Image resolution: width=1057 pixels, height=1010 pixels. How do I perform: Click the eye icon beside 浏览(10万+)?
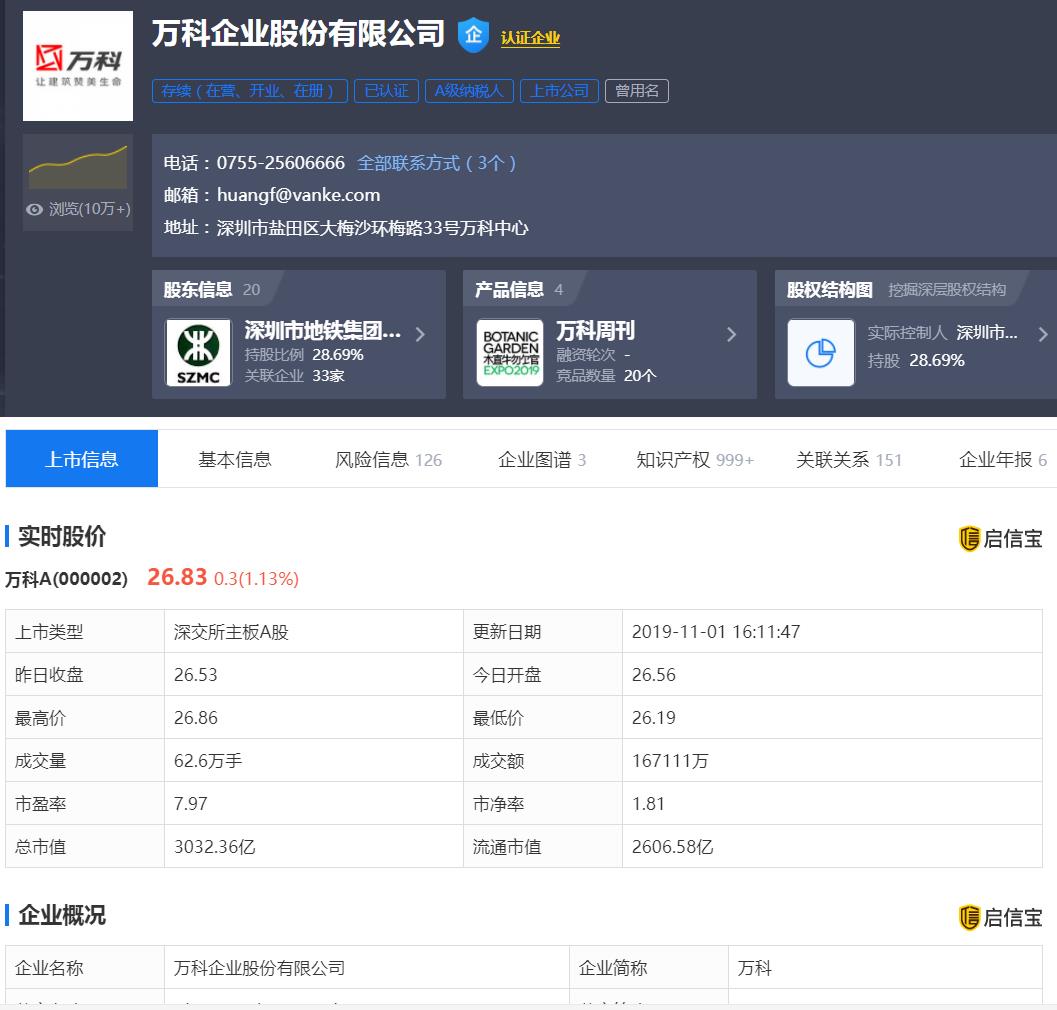point(35,209)
